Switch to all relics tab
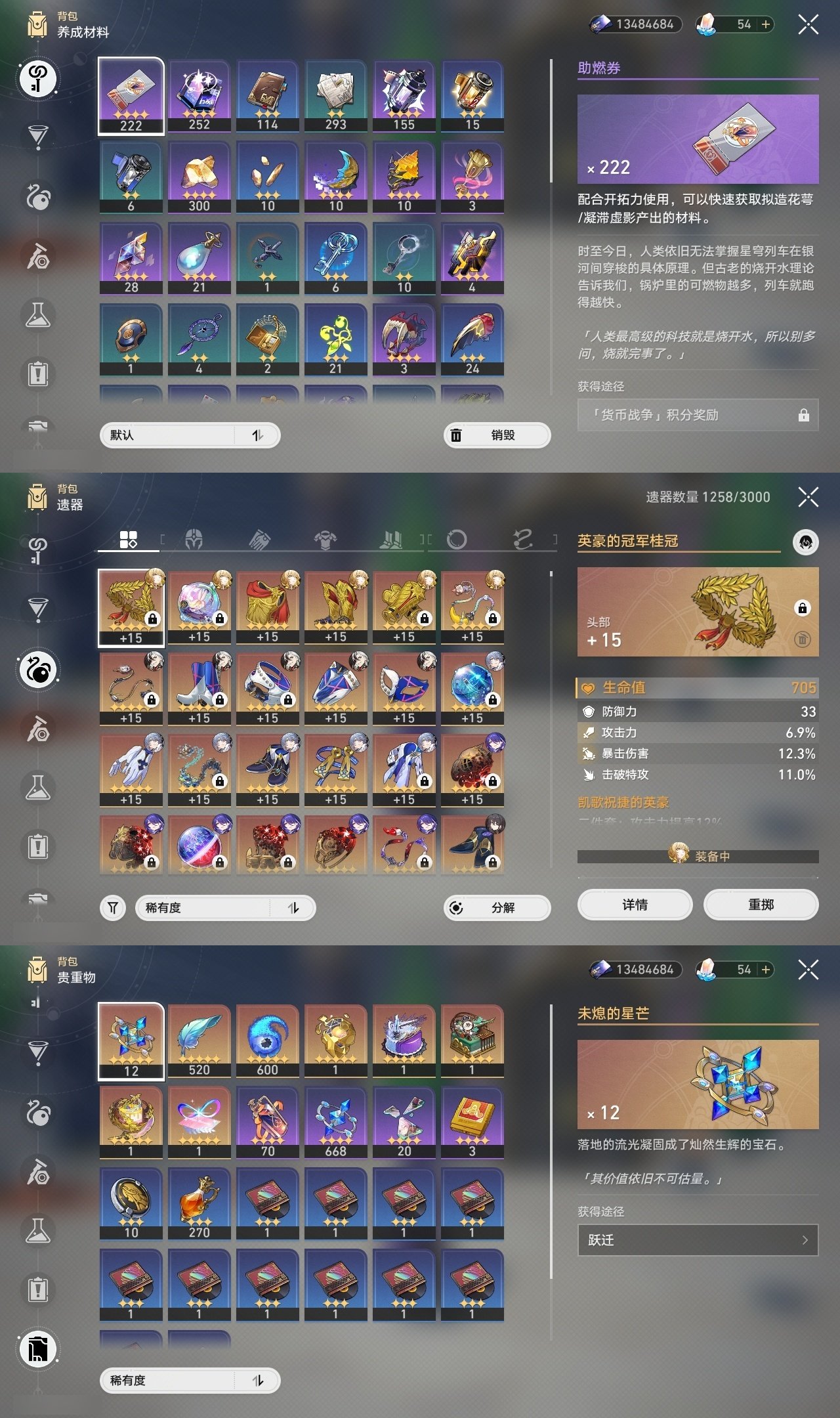This screenshot has height=1418, width=840. tap(129, 540)
